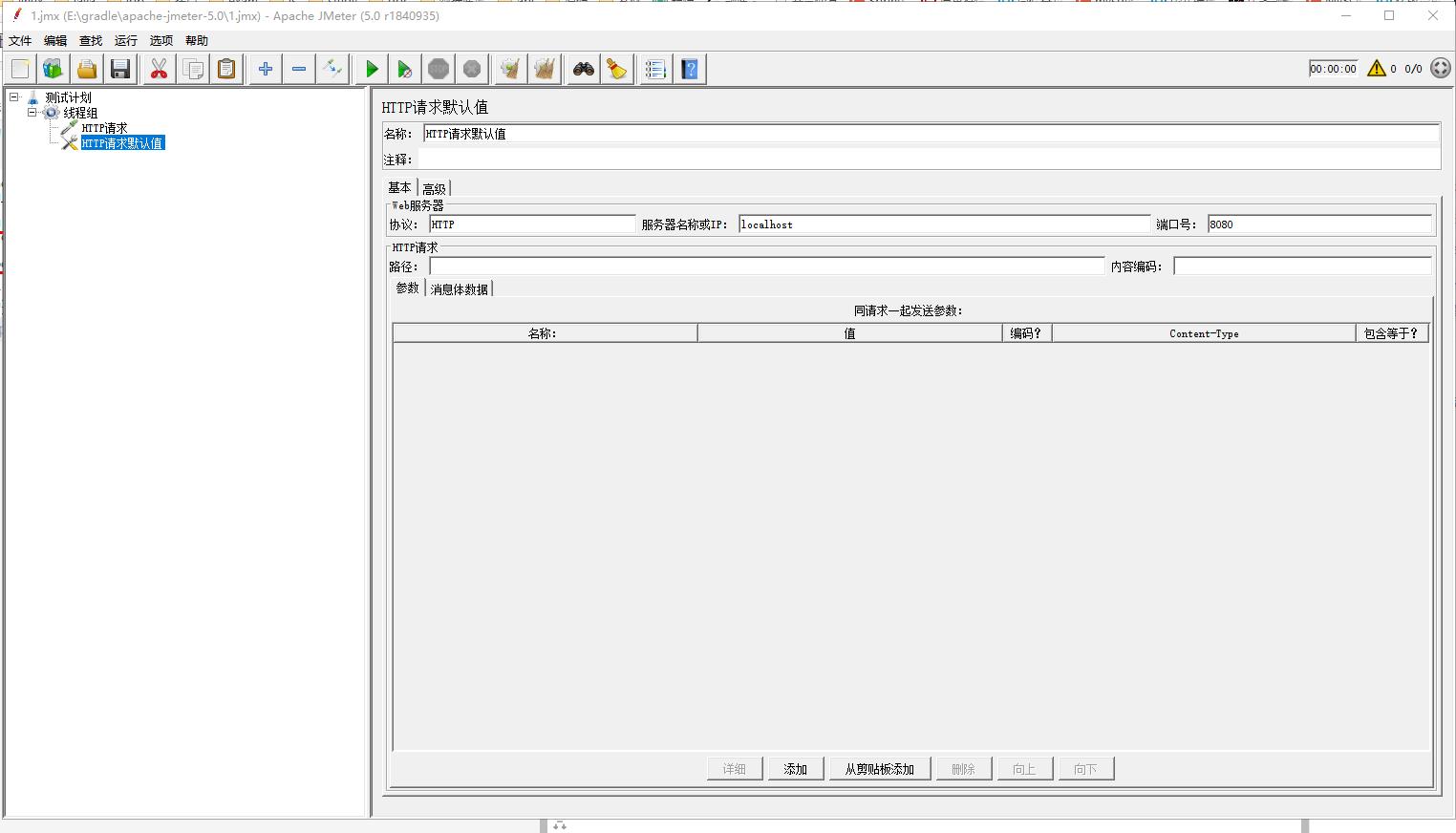The height and width of the screenshot is (833, 1456).
Task: Open the Templates icon in toolbar
Action: 54,69
